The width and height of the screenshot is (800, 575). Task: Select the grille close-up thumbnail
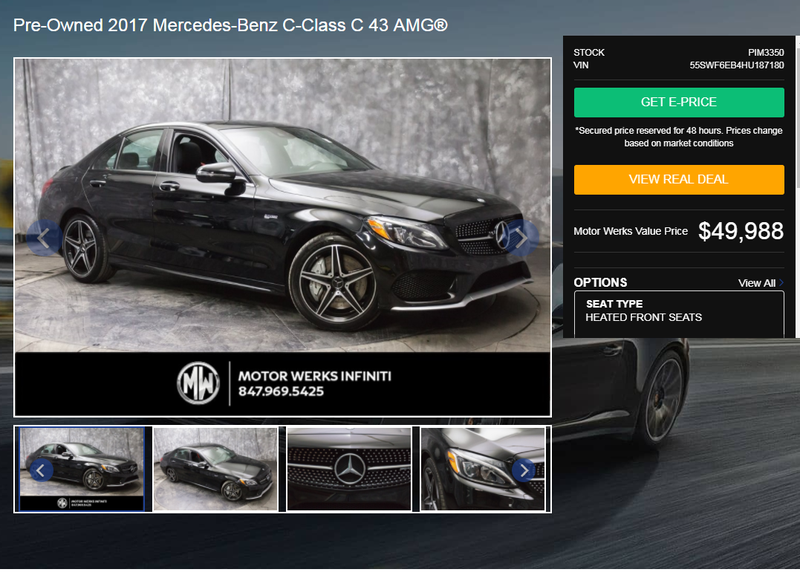pyautogui.click(x=349, y=469)
